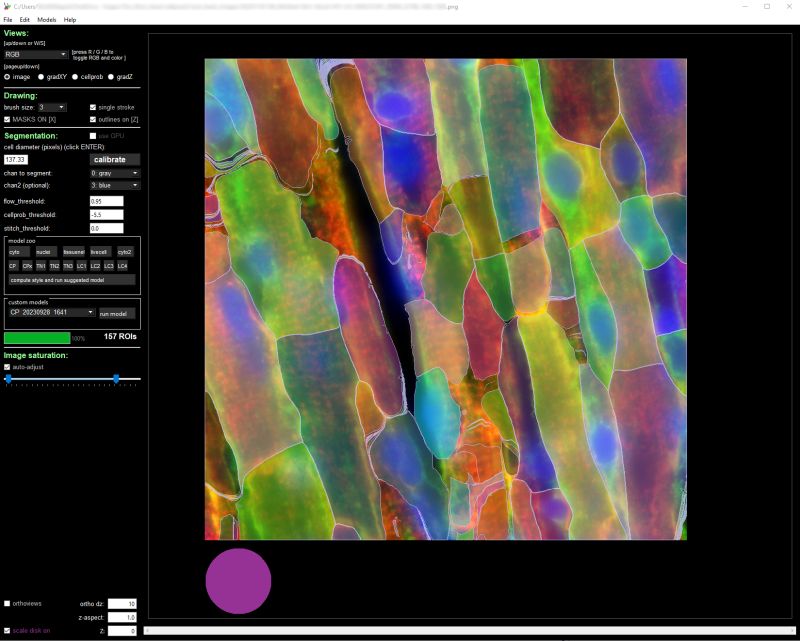
Task: Select the cyto model in model zoo
Action: pyautogui.click(x=20, y=252)
